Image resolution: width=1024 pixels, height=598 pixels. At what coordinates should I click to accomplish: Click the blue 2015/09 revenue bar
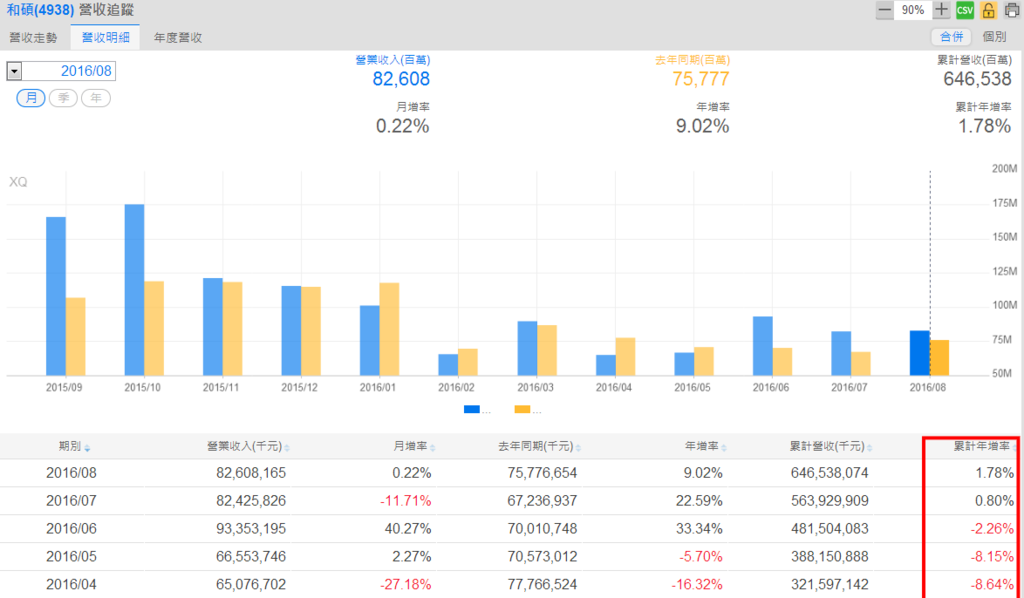pyautogui.click(x=56, y=296)
